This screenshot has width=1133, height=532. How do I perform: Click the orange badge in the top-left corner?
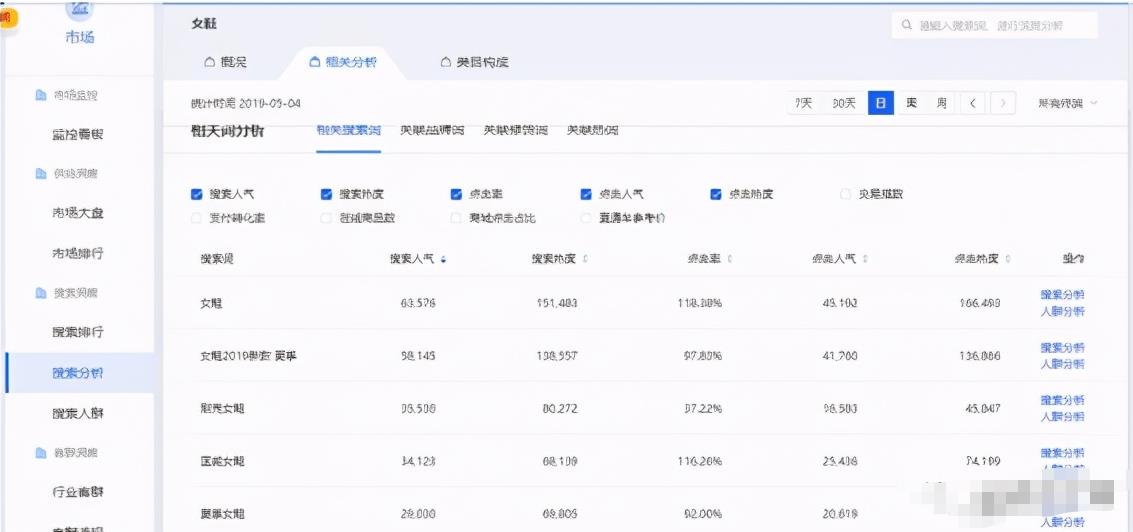click(x=7, y=17)
